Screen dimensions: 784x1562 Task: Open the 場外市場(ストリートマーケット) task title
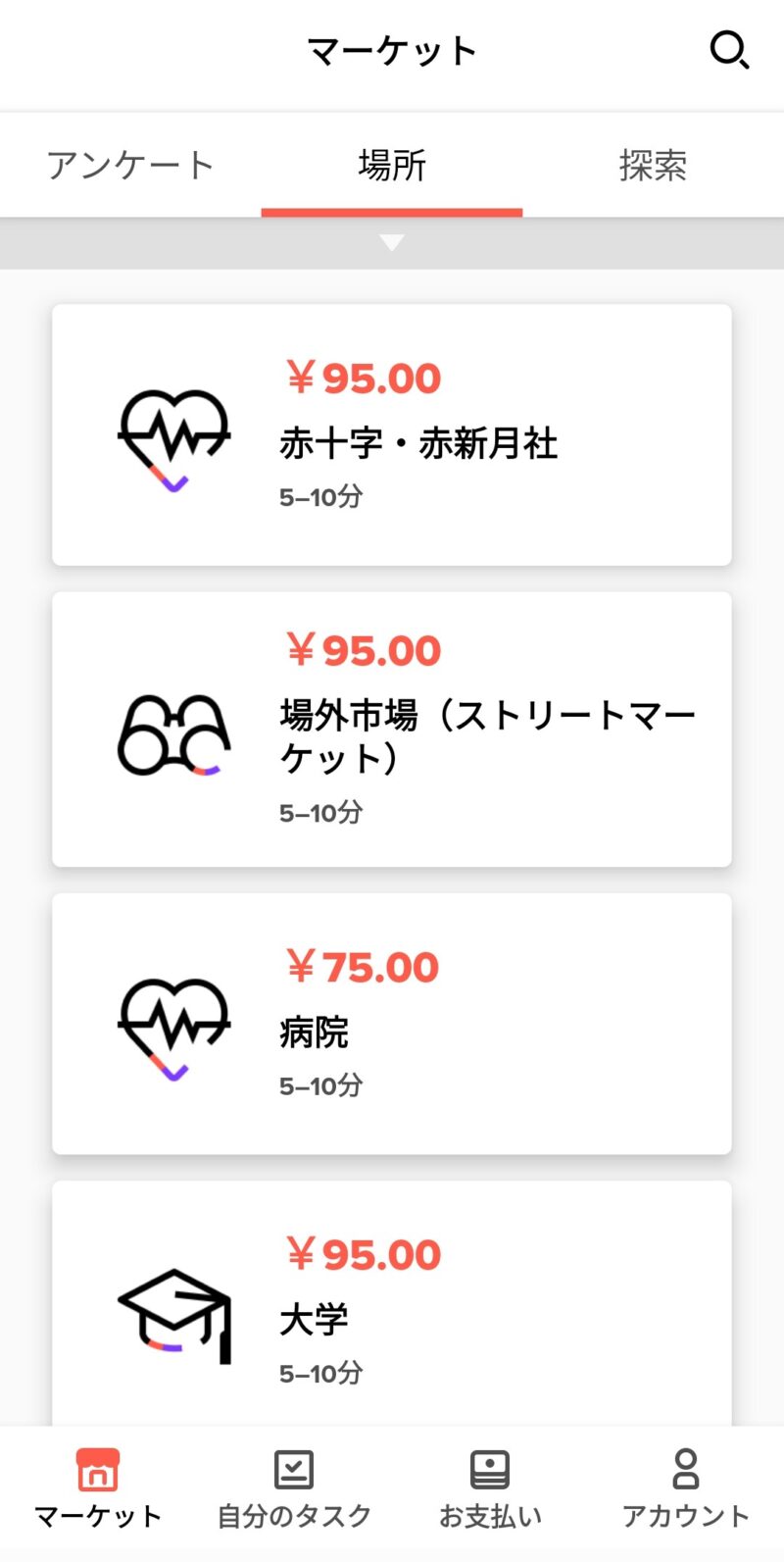point(487,735)
